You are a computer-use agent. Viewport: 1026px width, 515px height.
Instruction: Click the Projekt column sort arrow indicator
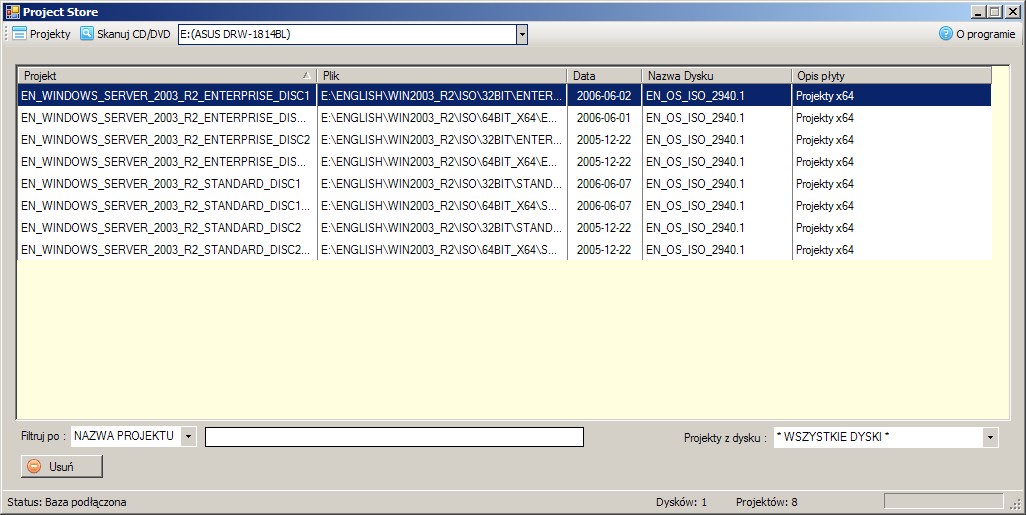[306, 75]
